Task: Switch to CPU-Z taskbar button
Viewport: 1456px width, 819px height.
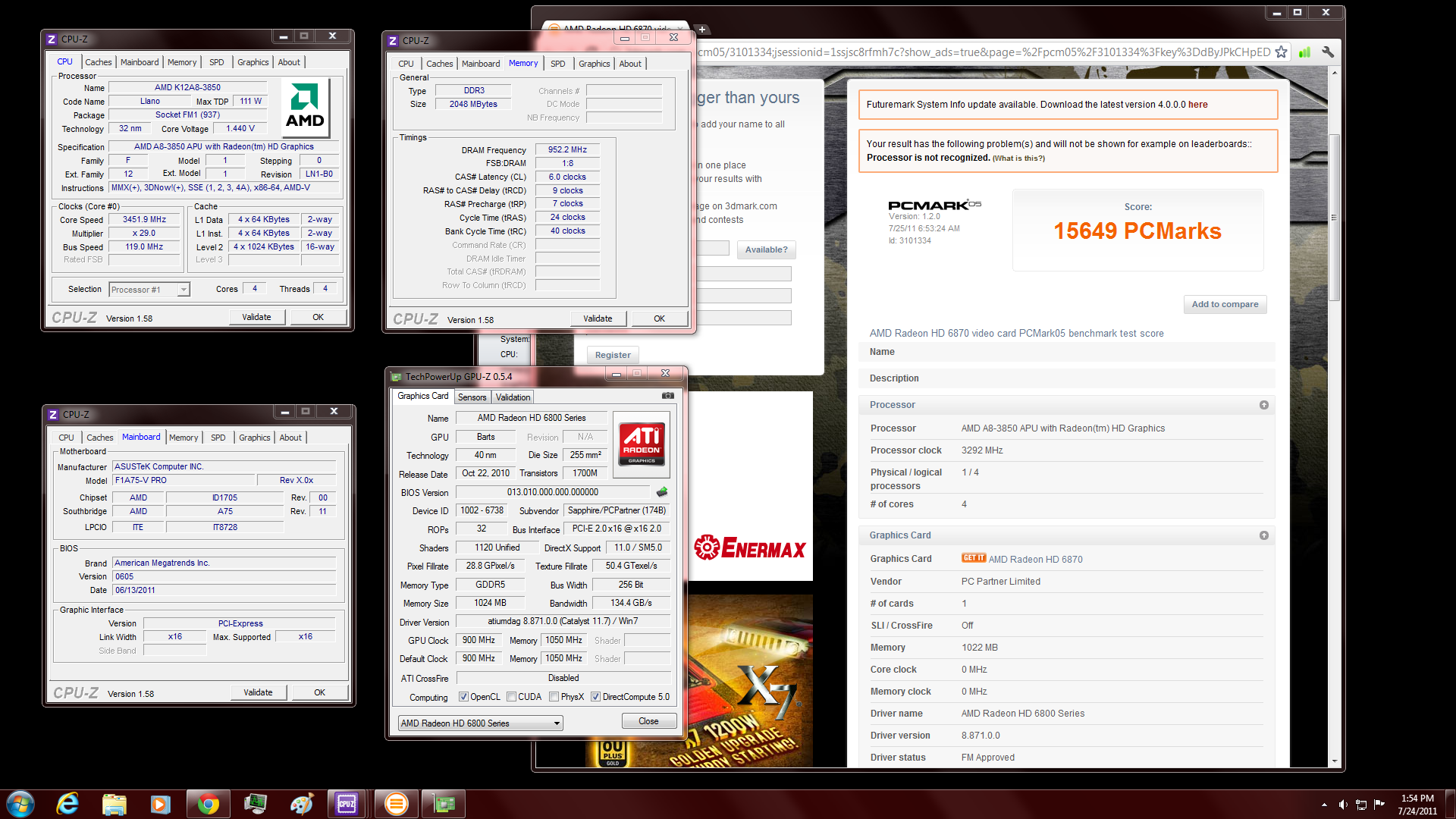Action: coord(347,804)
